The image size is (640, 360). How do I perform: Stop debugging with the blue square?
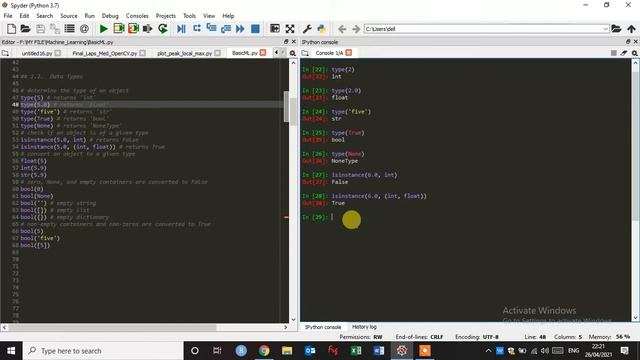coord(255,29)
